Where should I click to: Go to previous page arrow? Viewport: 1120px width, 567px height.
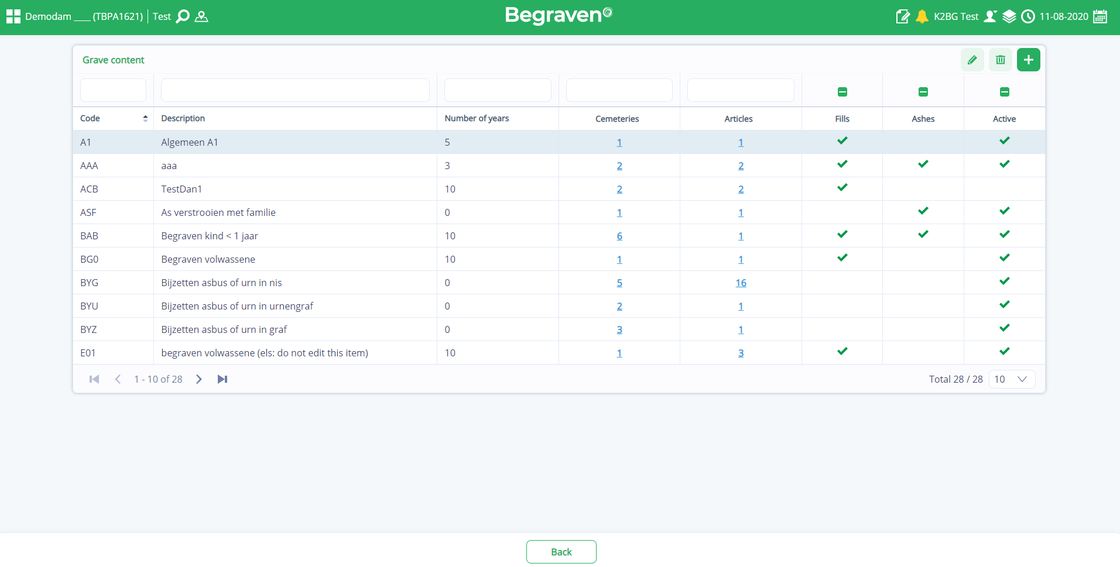118,379
